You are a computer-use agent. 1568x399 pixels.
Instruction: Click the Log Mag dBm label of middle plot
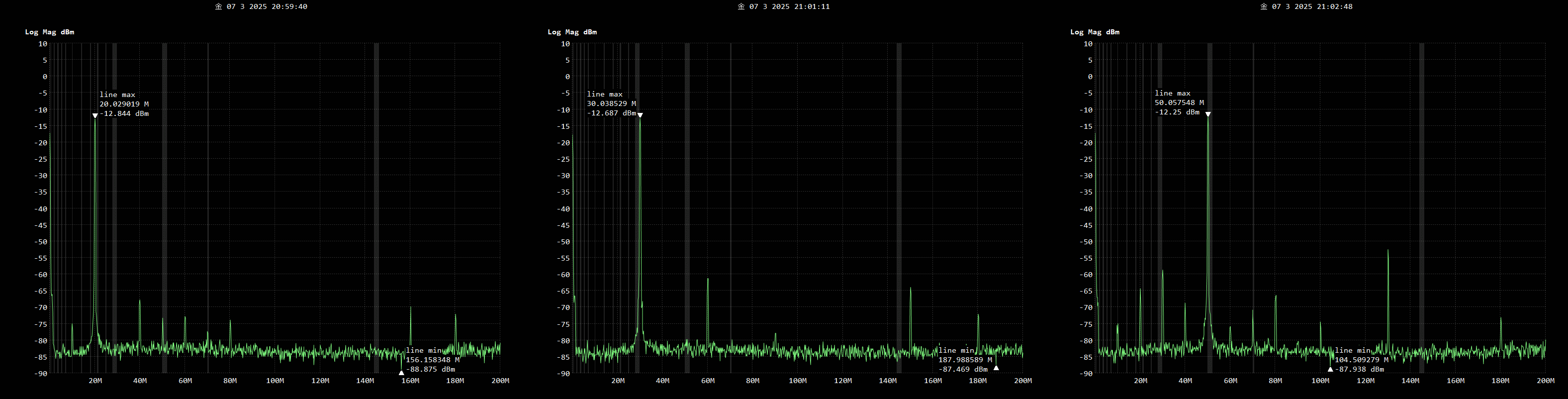(572, 32)
